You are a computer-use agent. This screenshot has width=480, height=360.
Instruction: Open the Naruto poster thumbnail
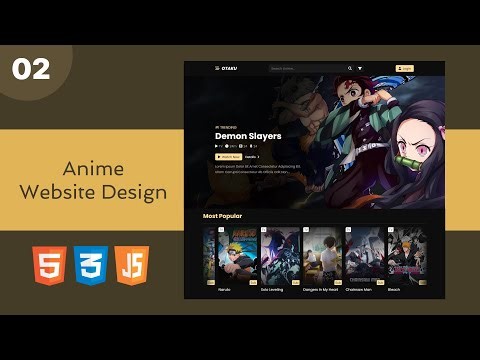[238, 256]
